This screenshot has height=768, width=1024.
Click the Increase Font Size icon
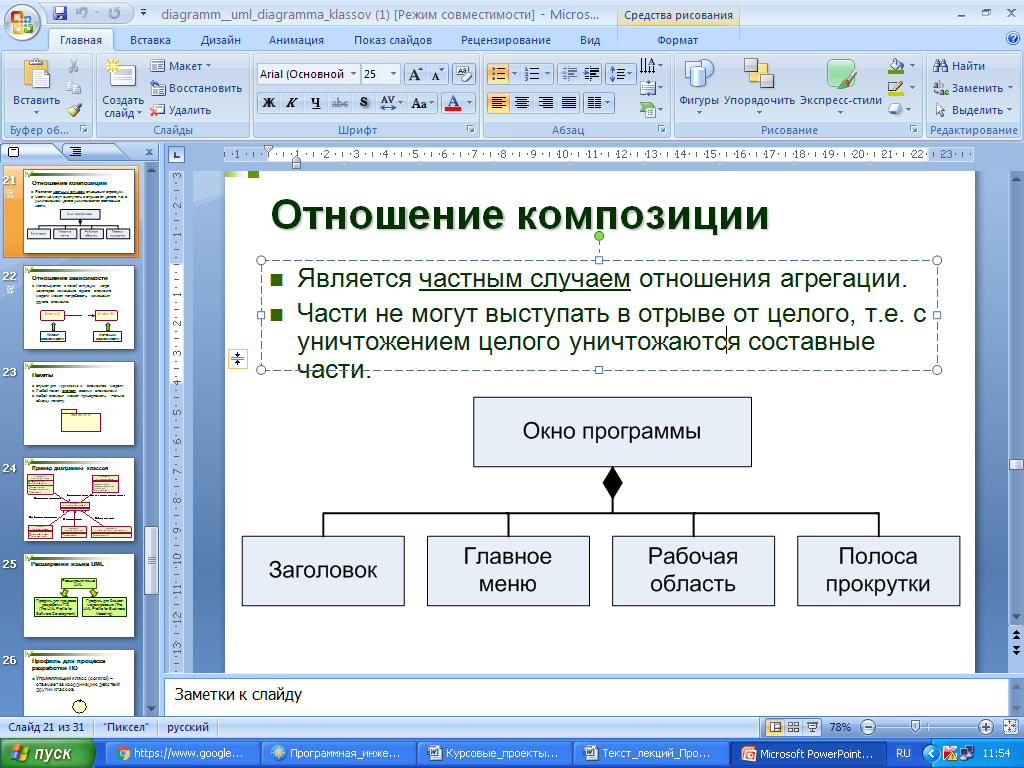tap(415, 74)
